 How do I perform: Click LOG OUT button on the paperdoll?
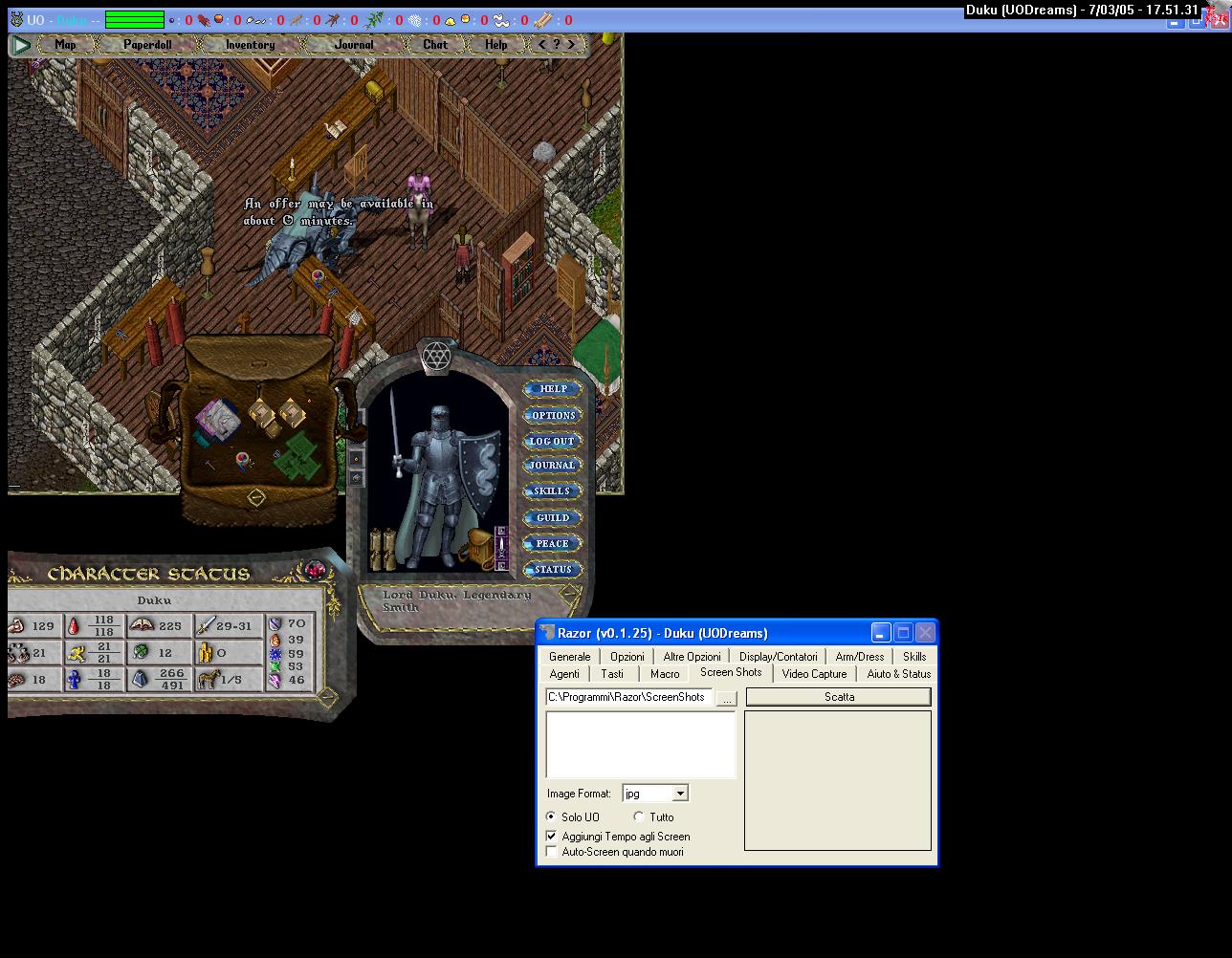[552, 441]
